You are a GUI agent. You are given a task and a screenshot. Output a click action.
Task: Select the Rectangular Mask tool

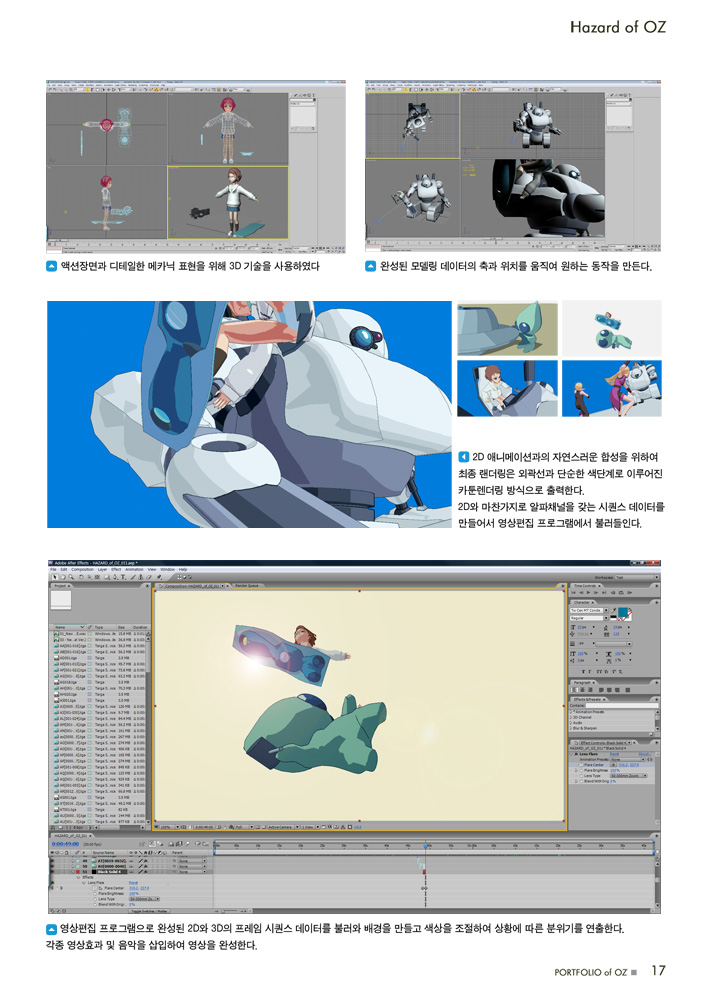click(107, 577)
